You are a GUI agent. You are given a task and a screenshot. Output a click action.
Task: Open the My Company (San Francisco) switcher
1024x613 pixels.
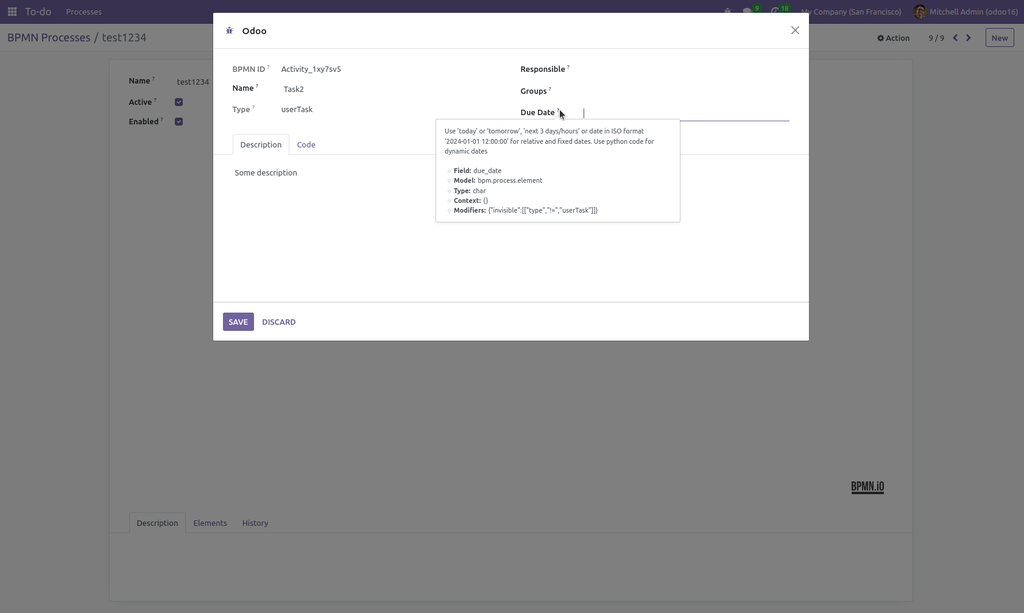851,12
